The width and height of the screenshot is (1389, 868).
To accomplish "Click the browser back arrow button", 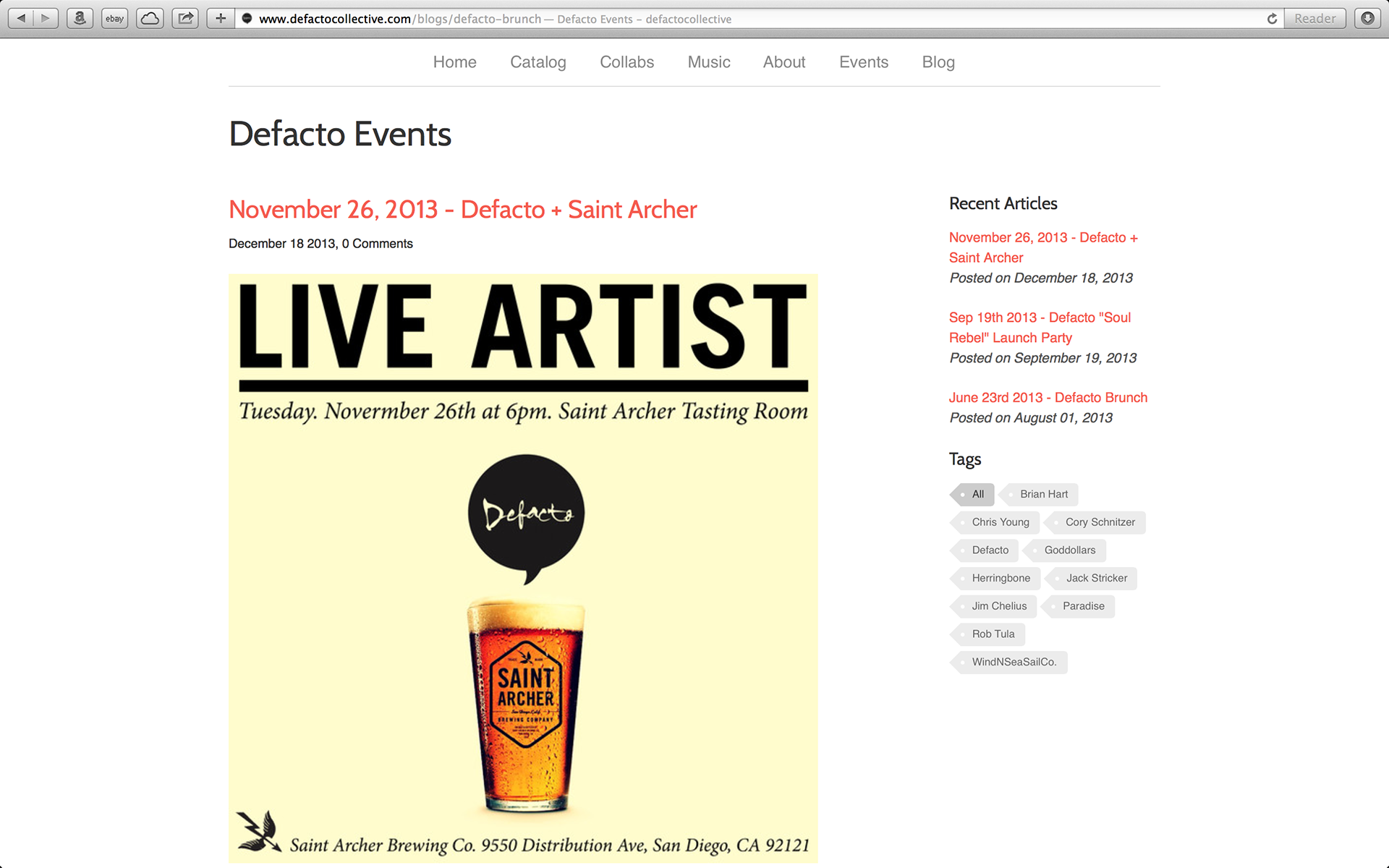I will coord(21,18).
